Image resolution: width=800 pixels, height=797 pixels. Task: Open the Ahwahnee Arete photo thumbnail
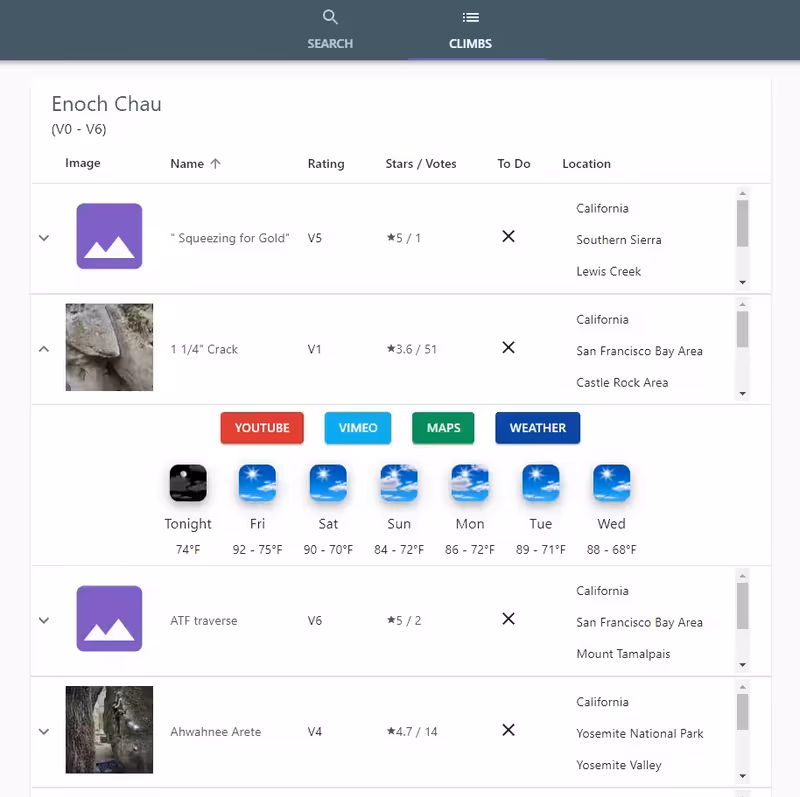tap(109, 730)
